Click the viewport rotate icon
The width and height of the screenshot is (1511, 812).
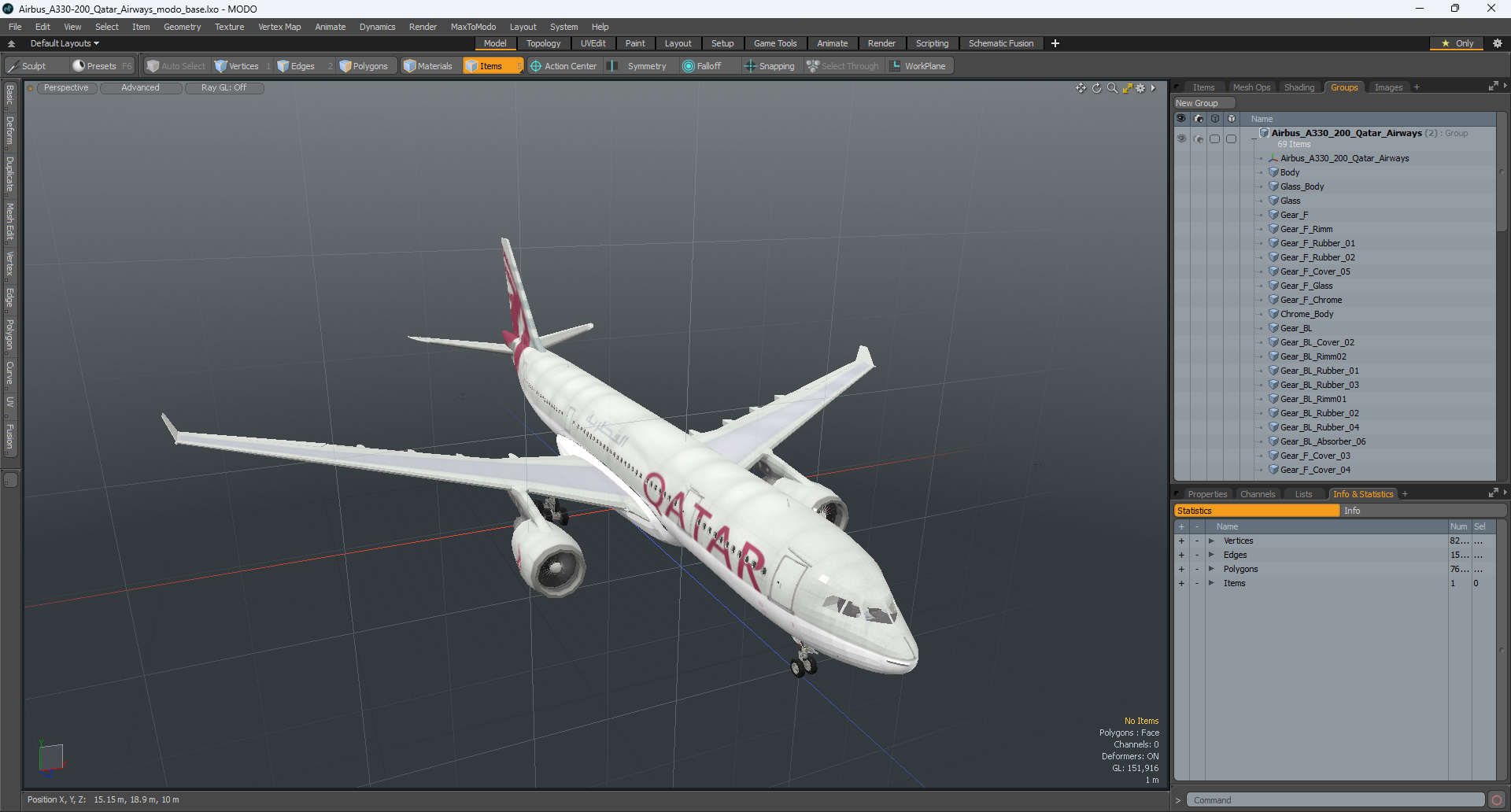1096,88
